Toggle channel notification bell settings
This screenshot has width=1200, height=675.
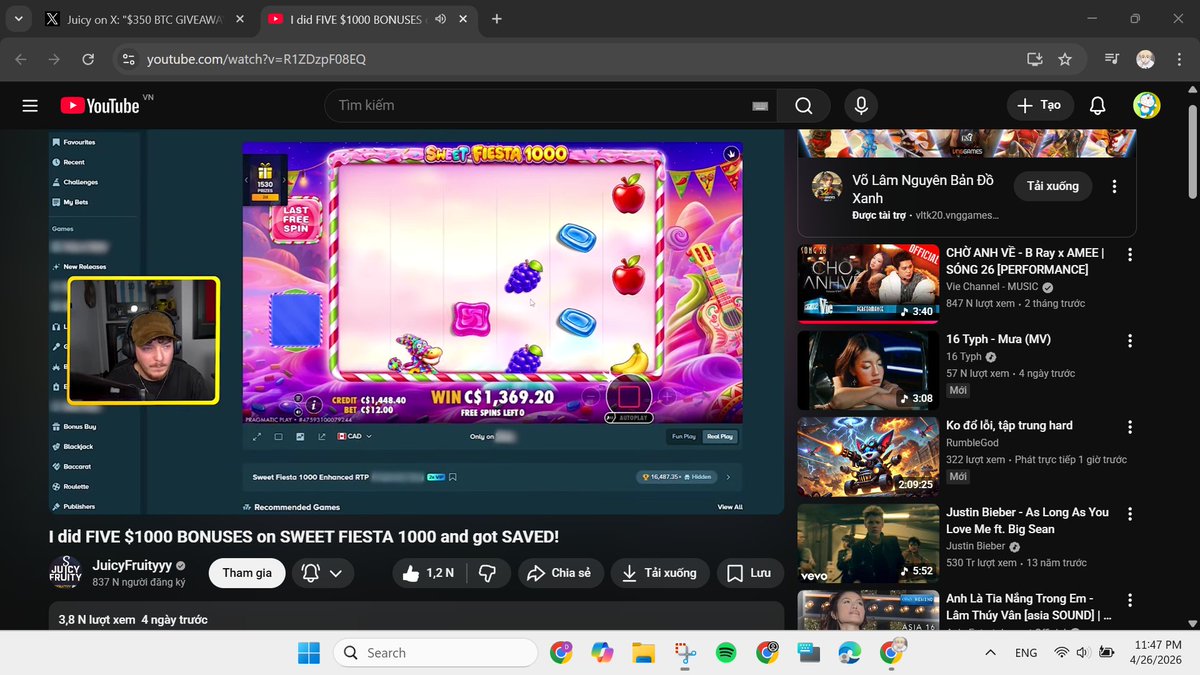[322, 573]
